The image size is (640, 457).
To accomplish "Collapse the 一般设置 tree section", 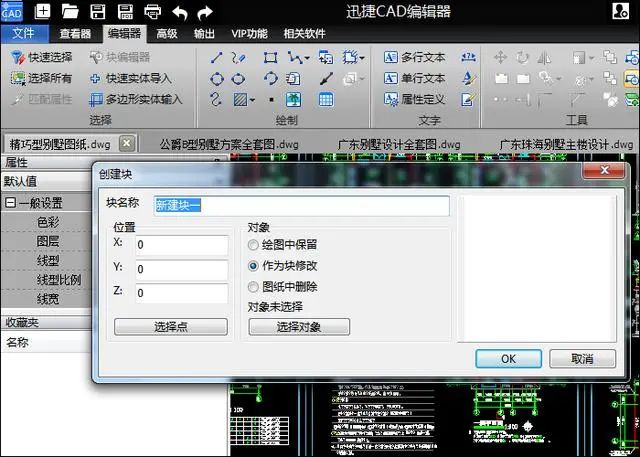I will 10,203.
